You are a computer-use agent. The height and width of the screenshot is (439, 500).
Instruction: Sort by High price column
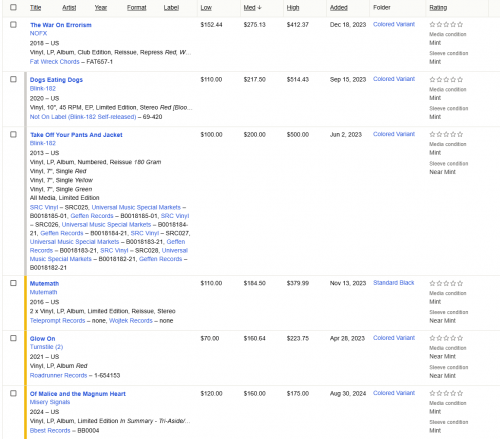293,8
